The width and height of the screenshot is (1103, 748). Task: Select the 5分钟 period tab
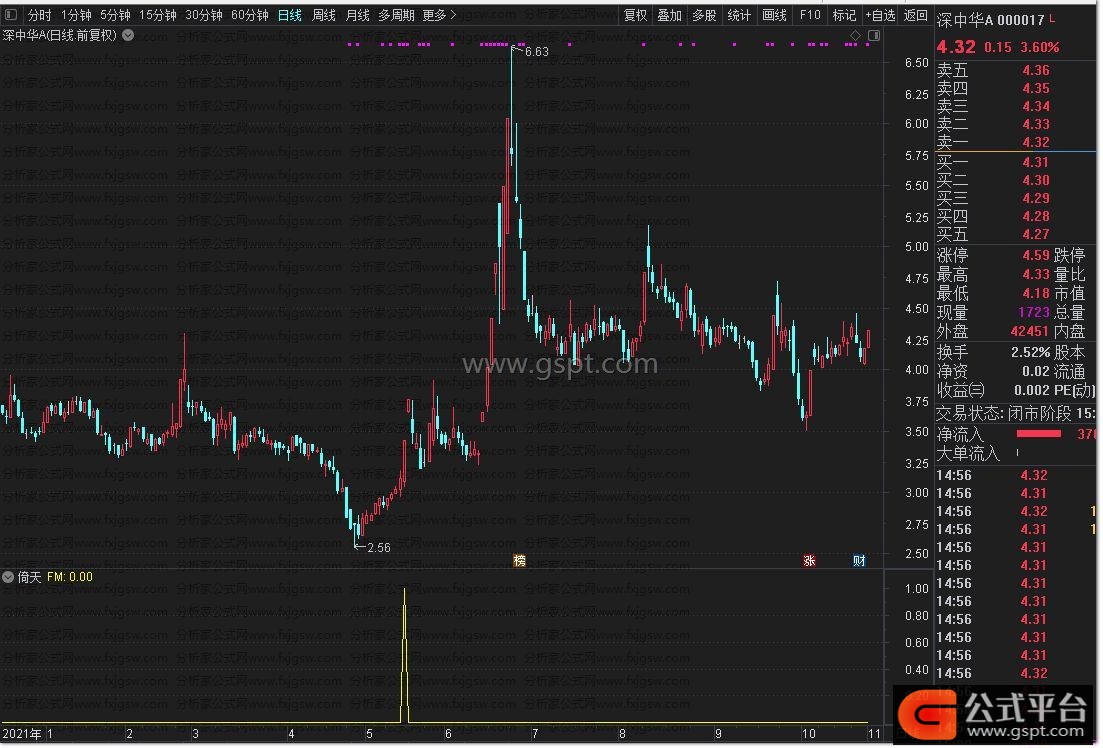point(115,15)
